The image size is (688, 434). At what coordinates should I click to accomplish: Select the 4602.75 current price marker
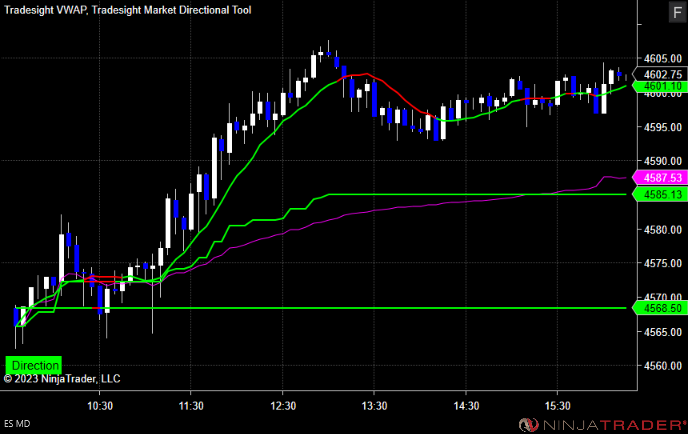[659, 74]
